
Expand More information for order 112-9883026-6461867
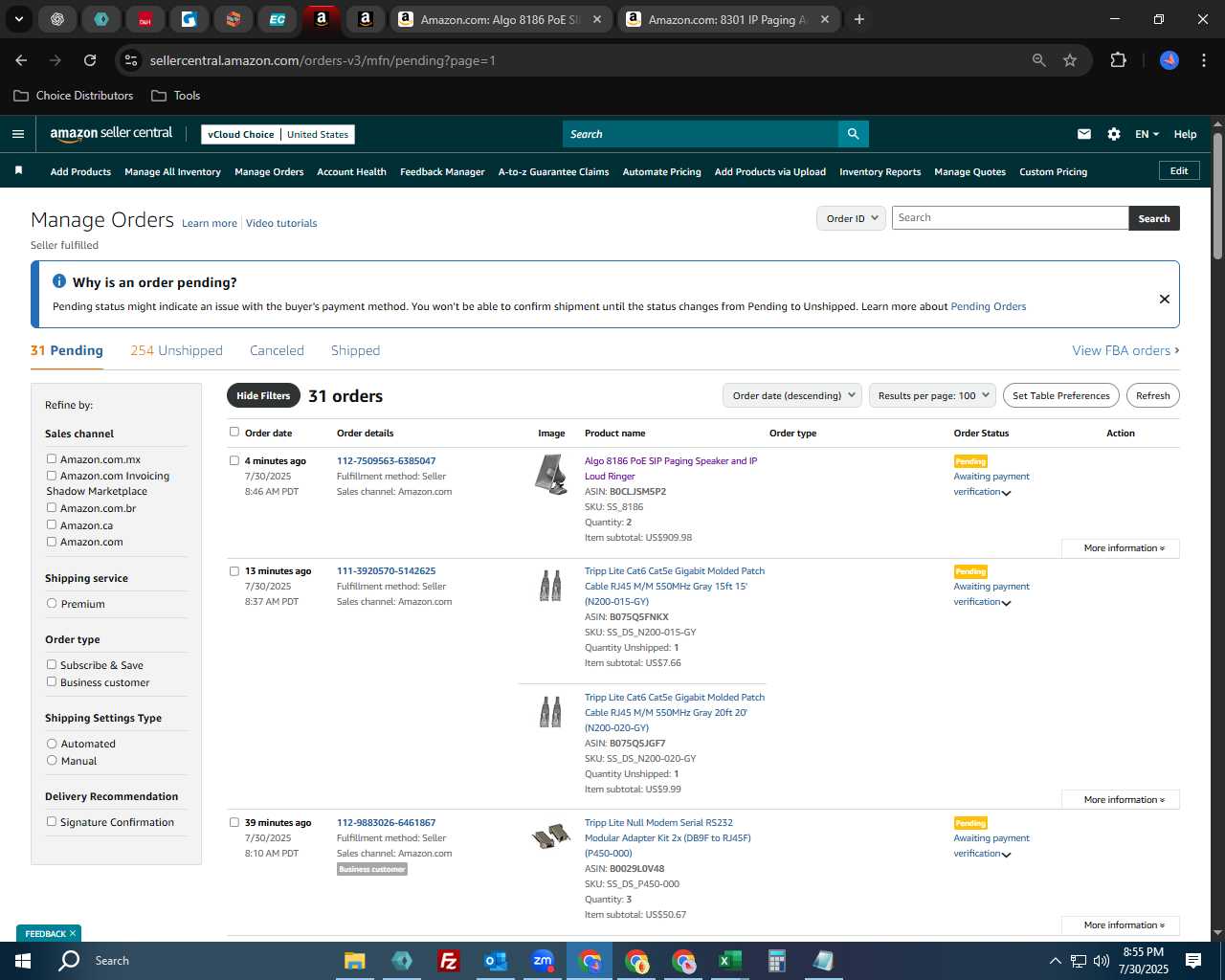(1121, 925)
